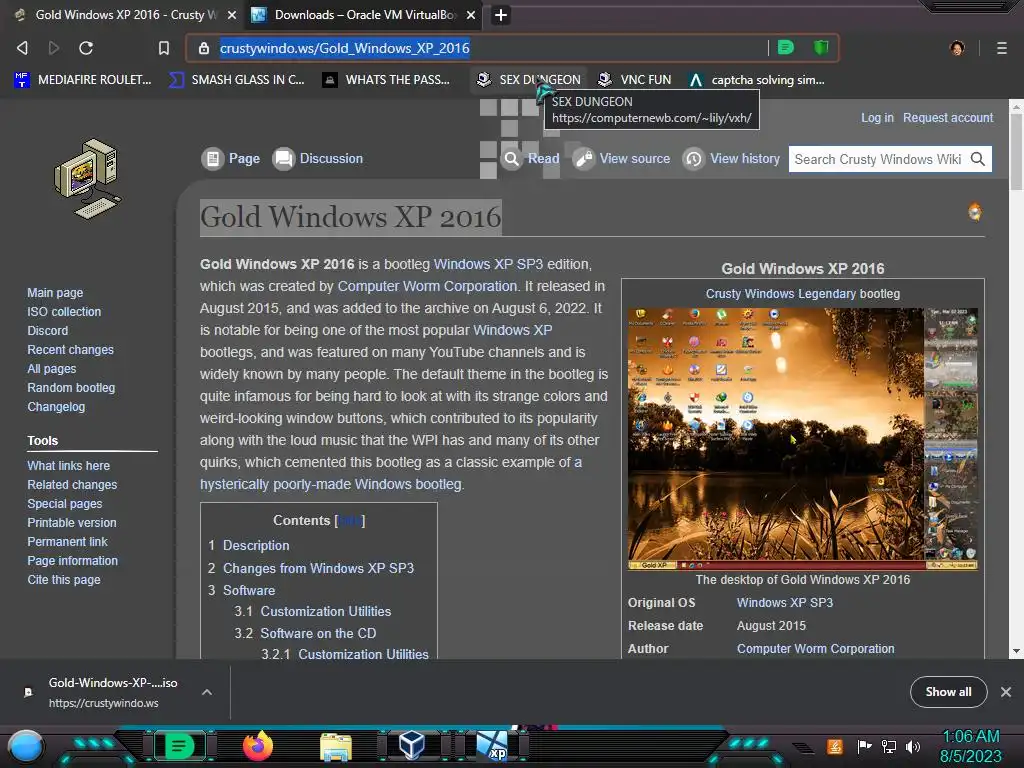Open the browser profile avatar
Screen dimensions: 1024x768
(x=957, y=48)
